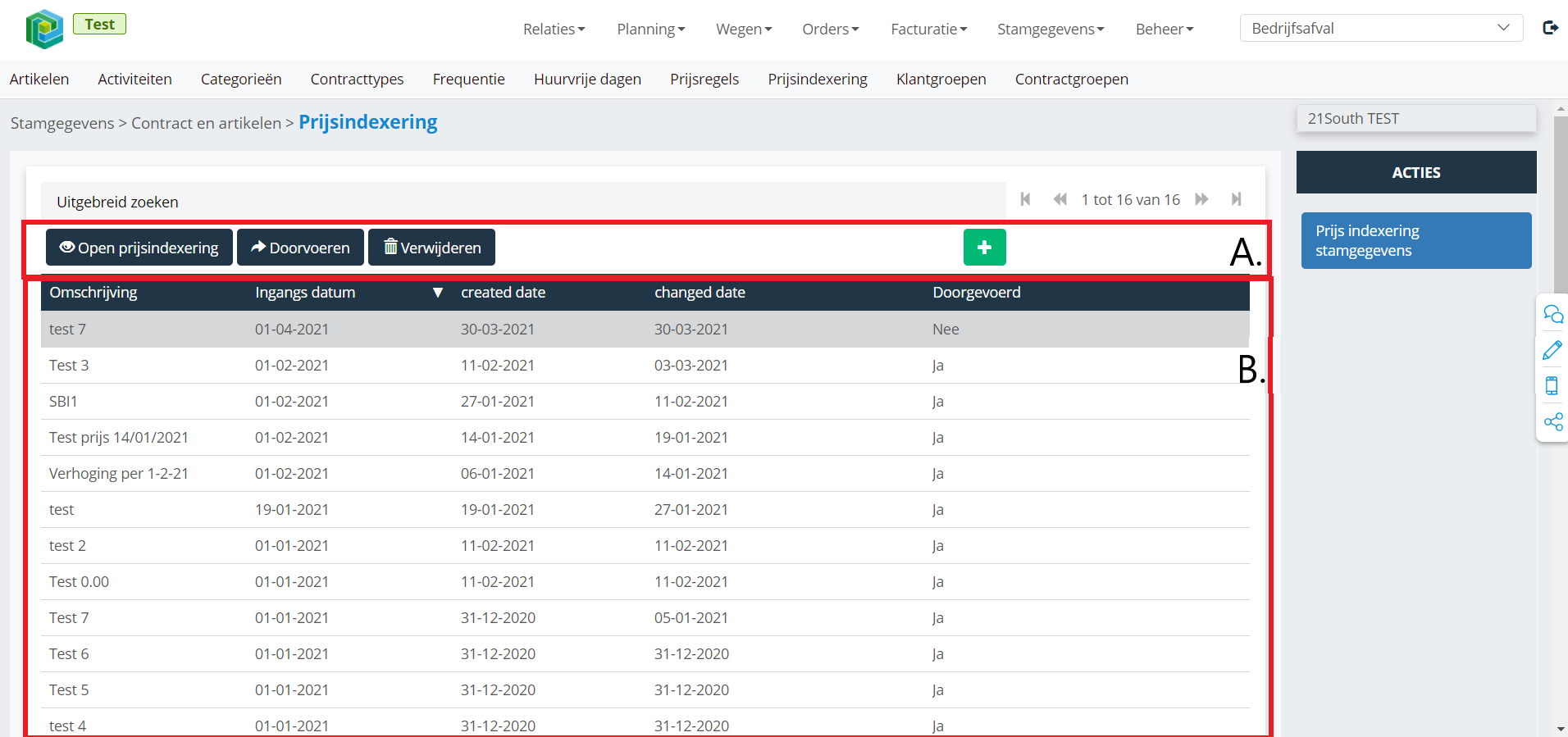The width and height of the screenshot is (1568, 737).
Task: Sort by Doorgevoerd column header
Action: point(977,293)
